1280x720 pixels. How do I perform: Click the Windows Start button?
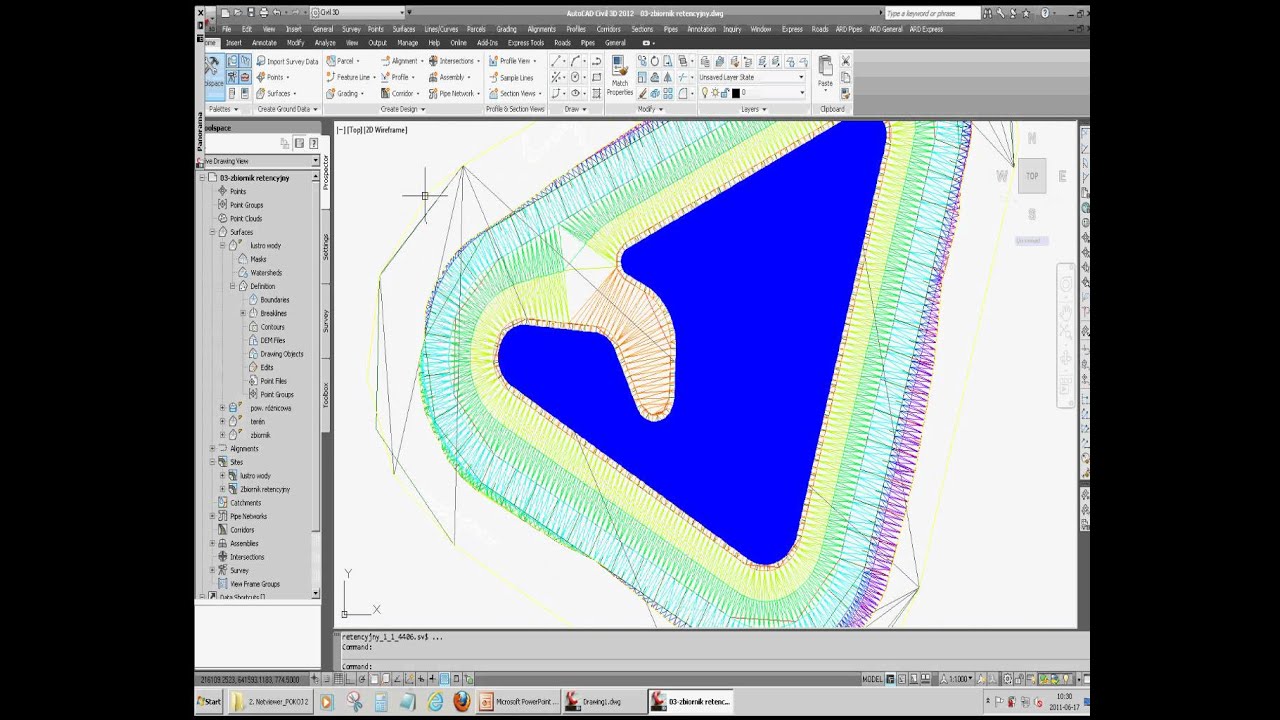click(209, 702)
